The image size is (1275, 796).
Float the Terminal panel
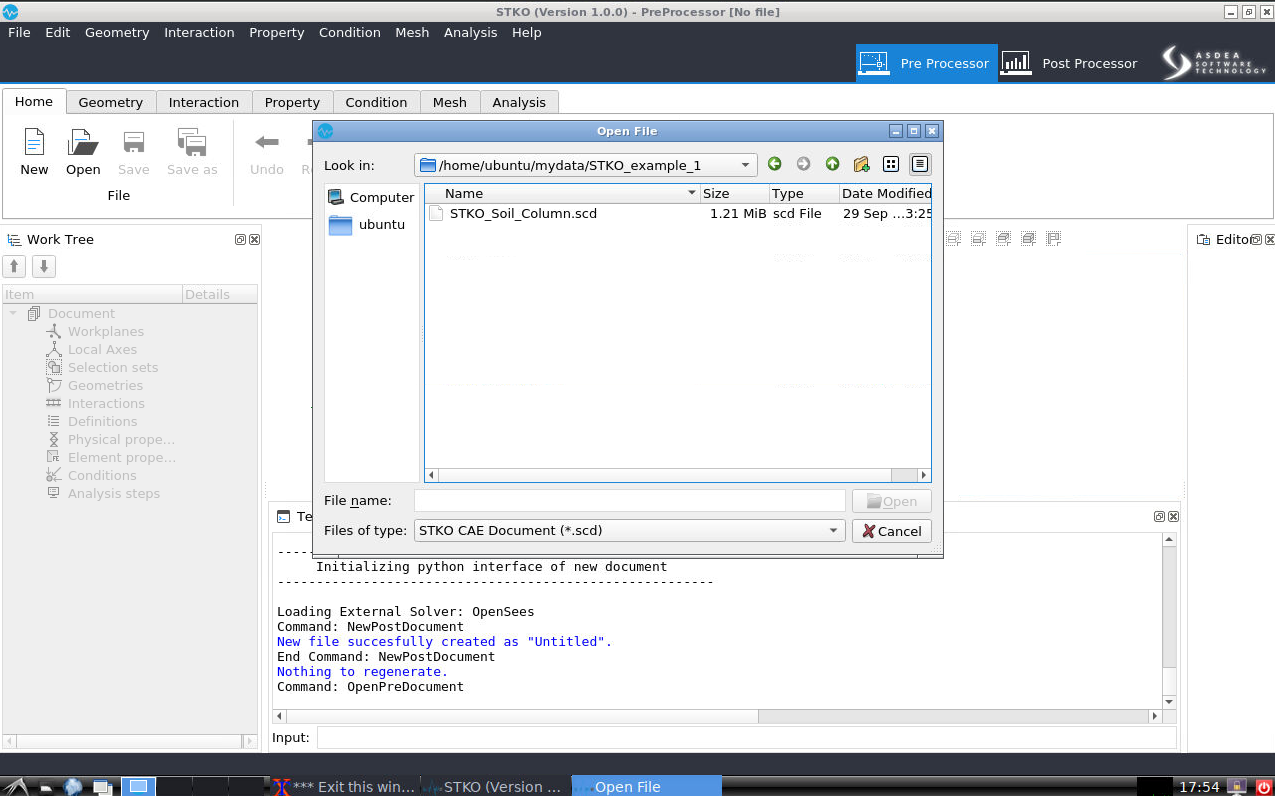click(1159, 517)
